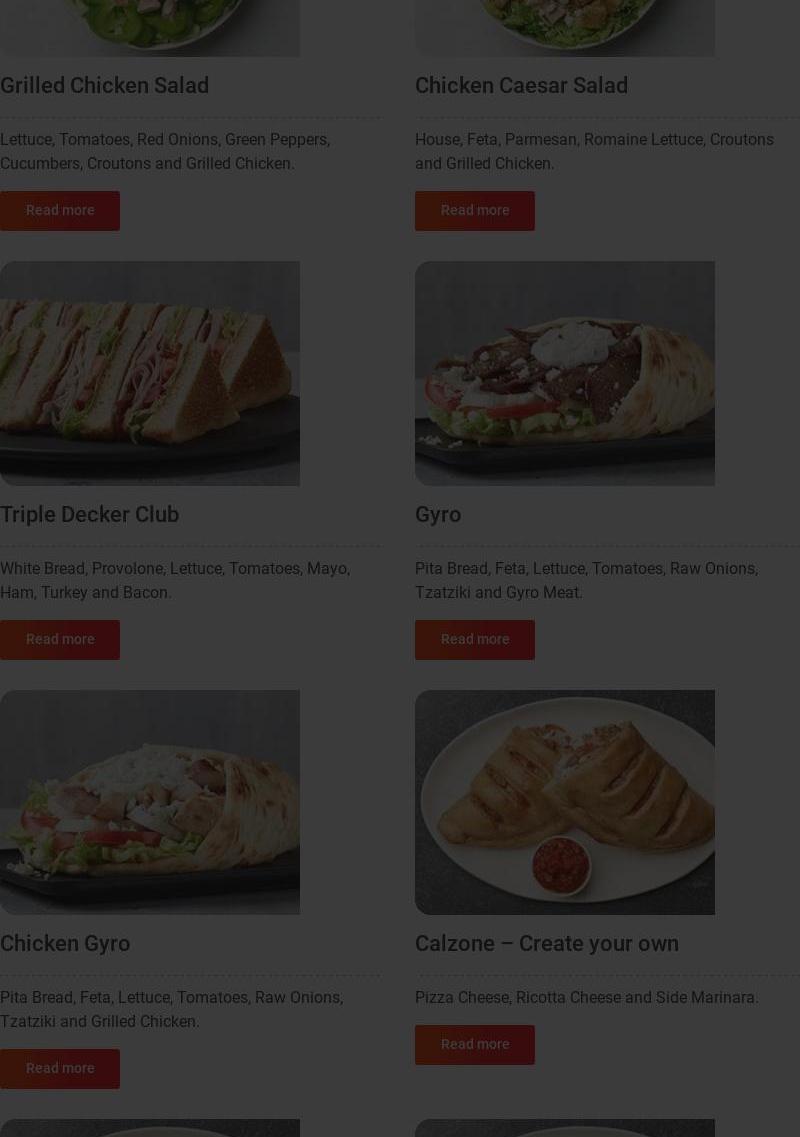Screen dimensions: 800x1137
Task: Click Read more under Chicken Caesar Salad
Action: click(474, 210)
